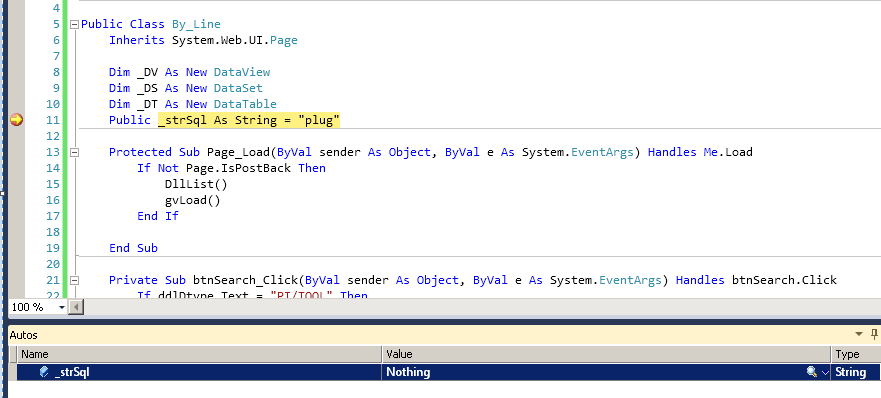The height and width of the screenshot is (398, 881).
Task: Collapse the By_Line class region
Action: (74, 25)
